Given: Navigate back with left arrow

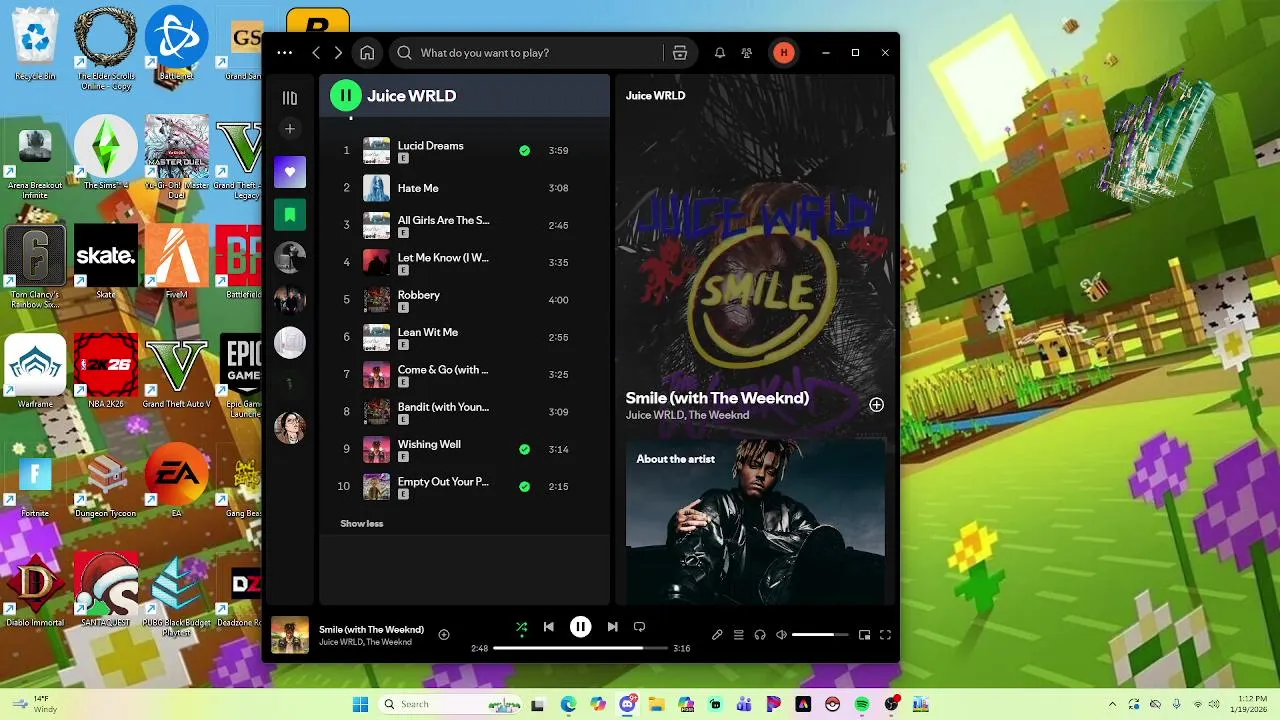Looking at the screenshot, I should [x=316, y=53].
